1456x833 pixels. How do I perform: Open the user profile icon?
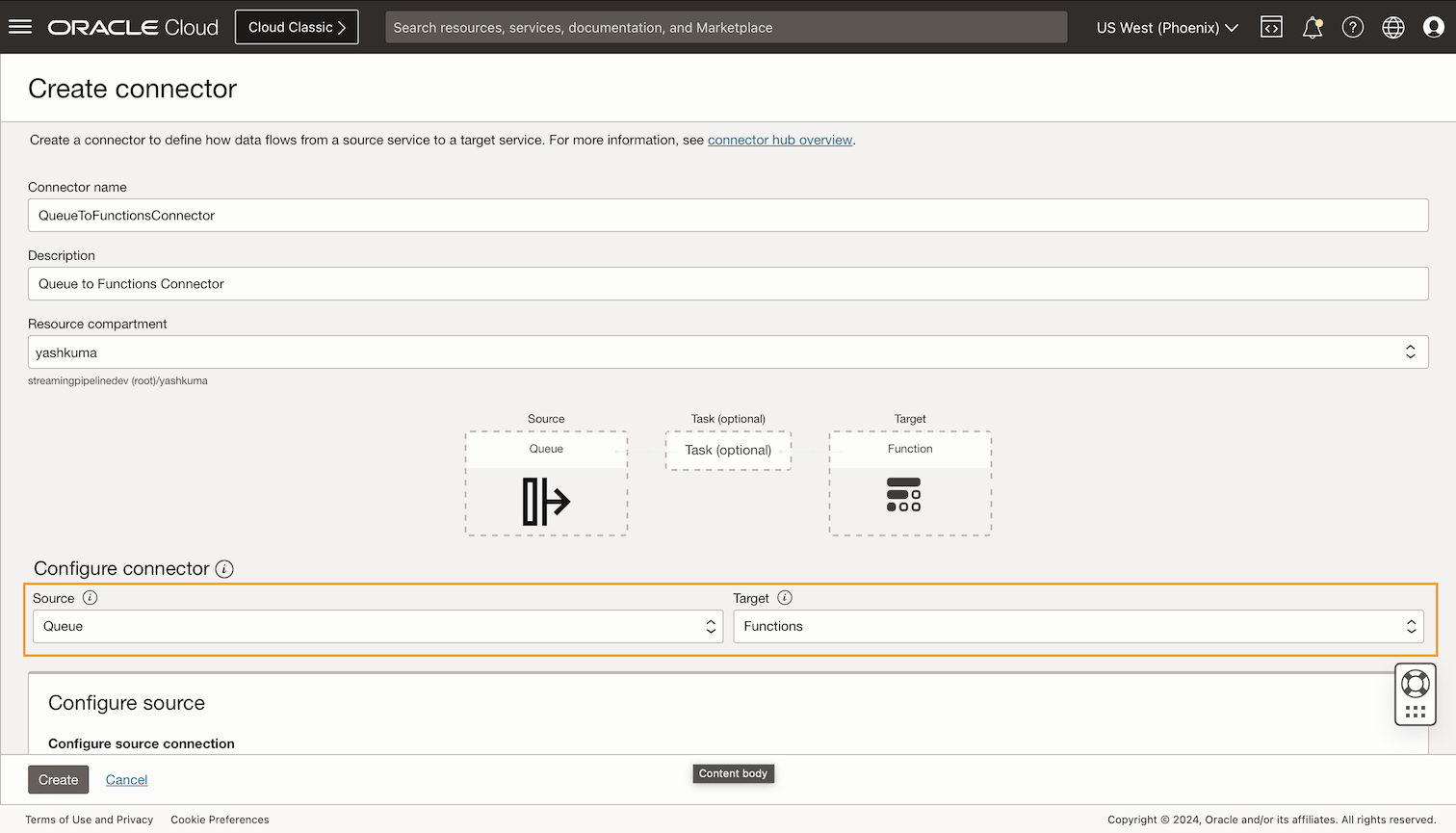pos(1433,27)
